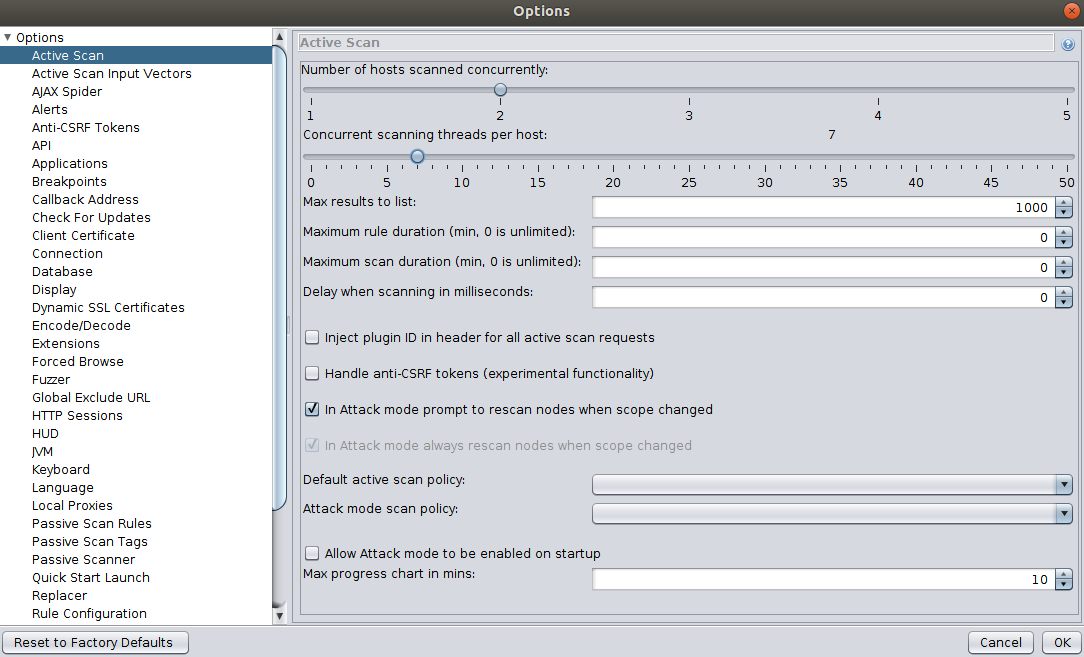
Task: Uncheck In Attack mode prompt to rescan
Action: (x=312, y=410)
